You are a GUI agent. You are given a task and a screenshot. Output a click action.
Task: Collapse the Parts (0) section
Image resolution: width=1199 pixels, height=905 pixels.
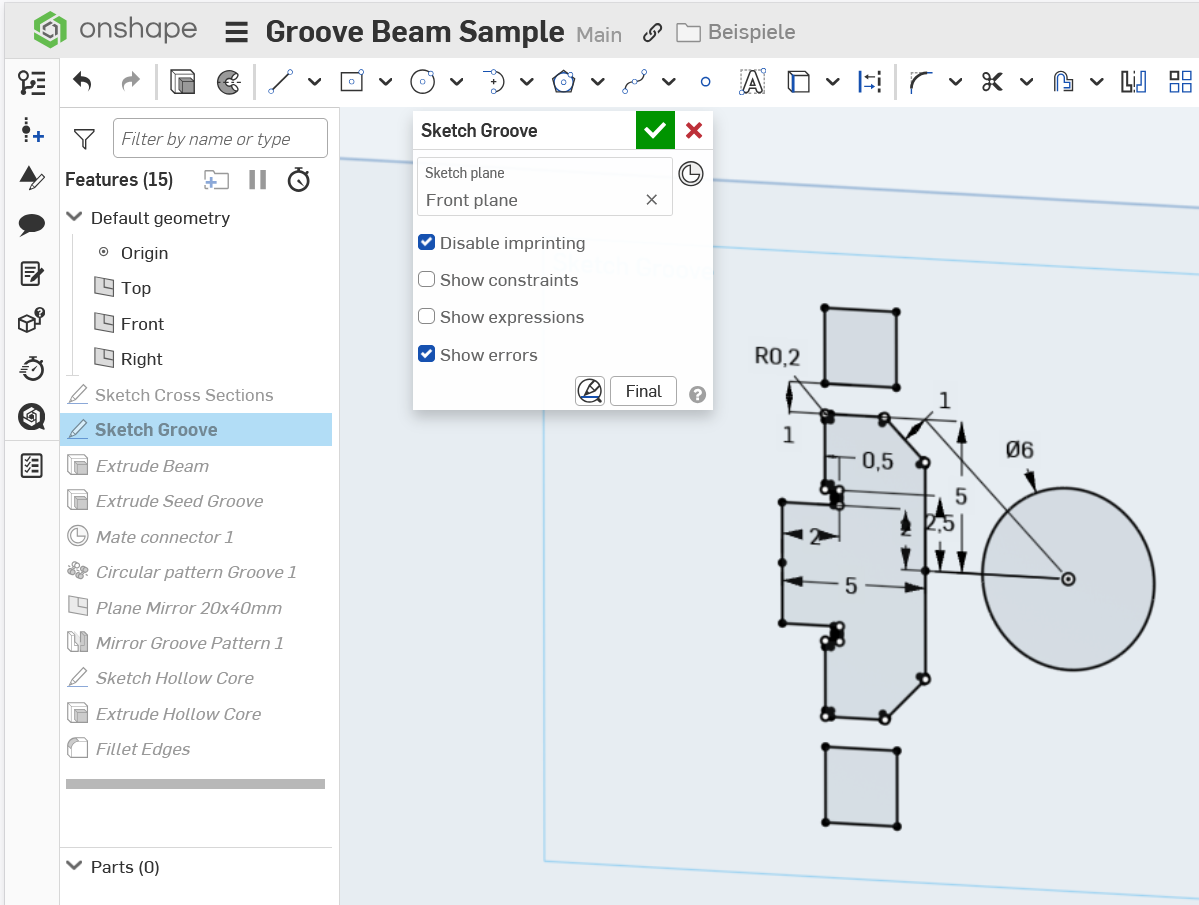click(74, 867)
